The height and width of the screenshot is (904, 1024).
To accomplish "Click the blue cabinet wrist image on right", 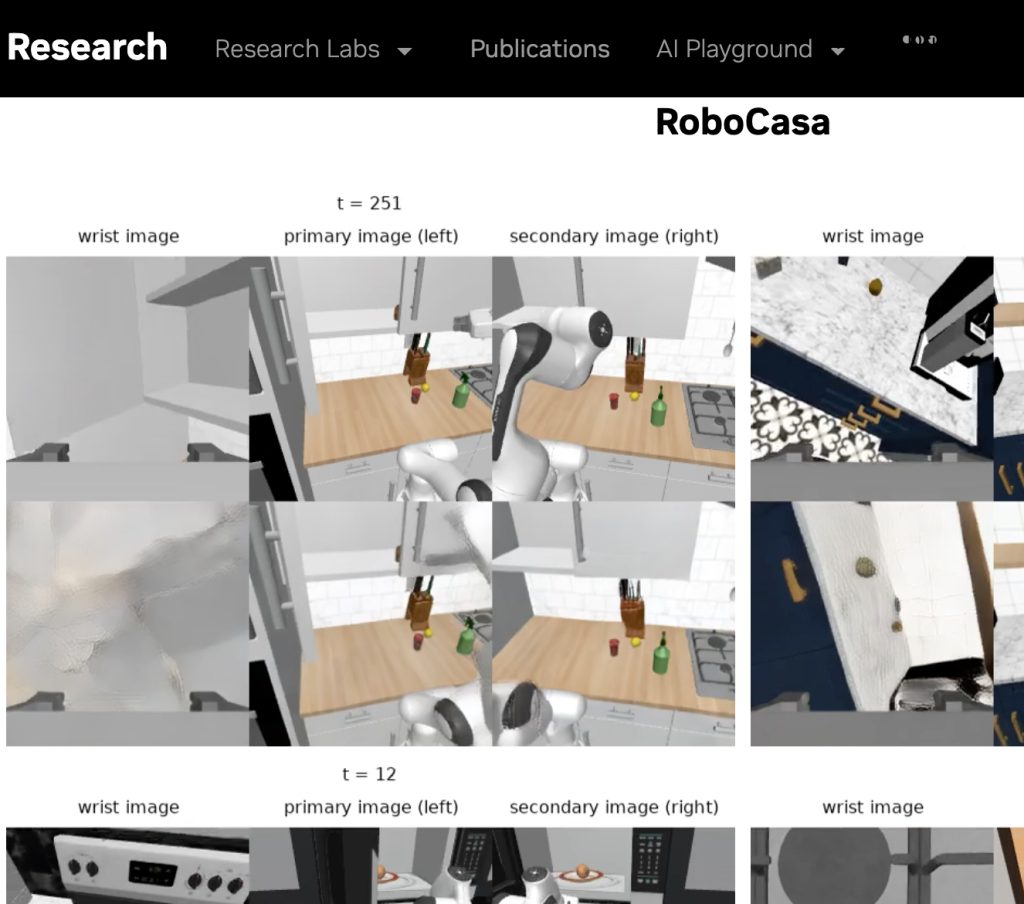I will tap(872, 623).
